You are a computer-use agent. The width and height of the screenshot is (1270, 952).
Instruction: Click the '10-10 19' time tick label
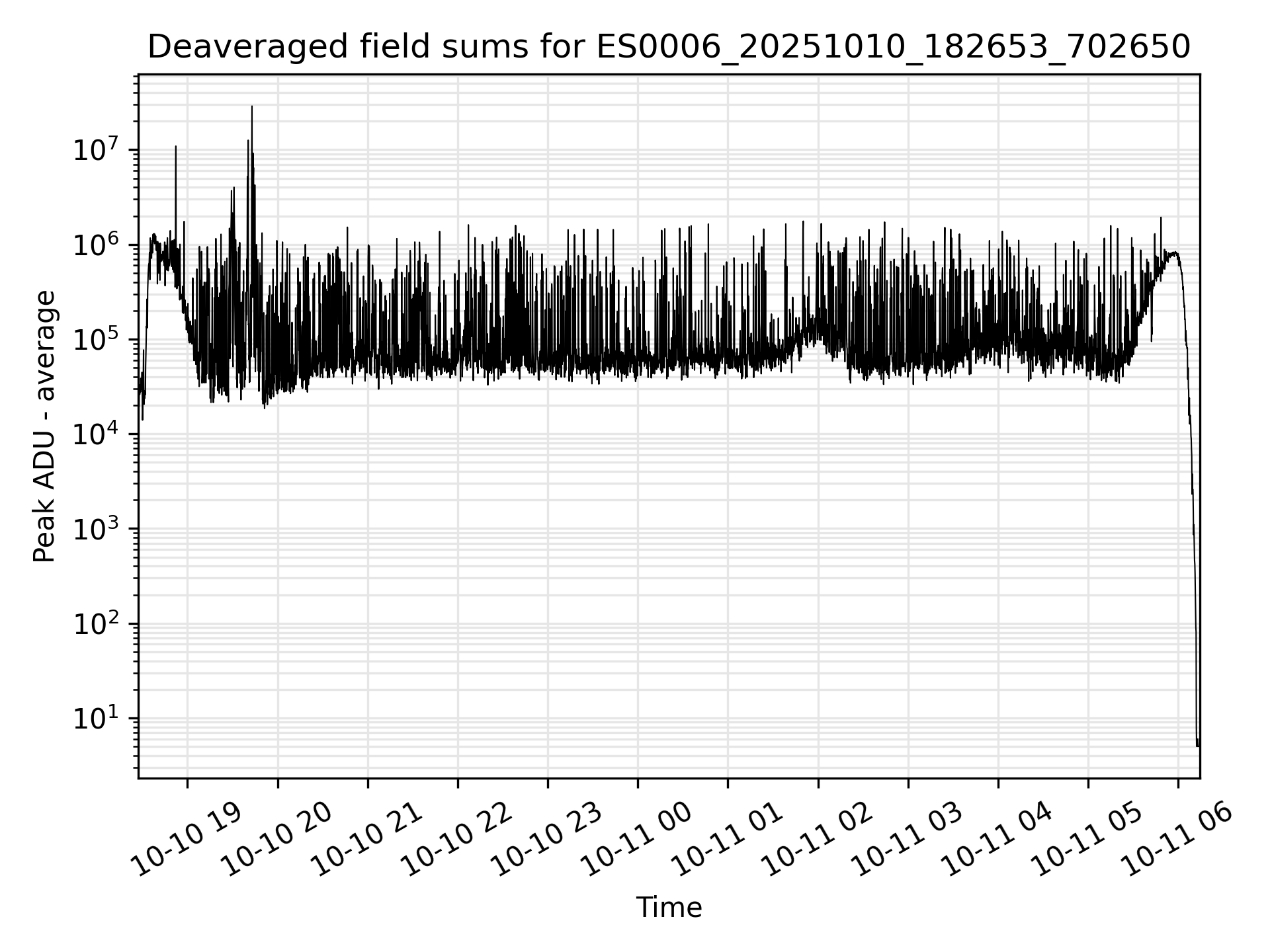(187, 838)
